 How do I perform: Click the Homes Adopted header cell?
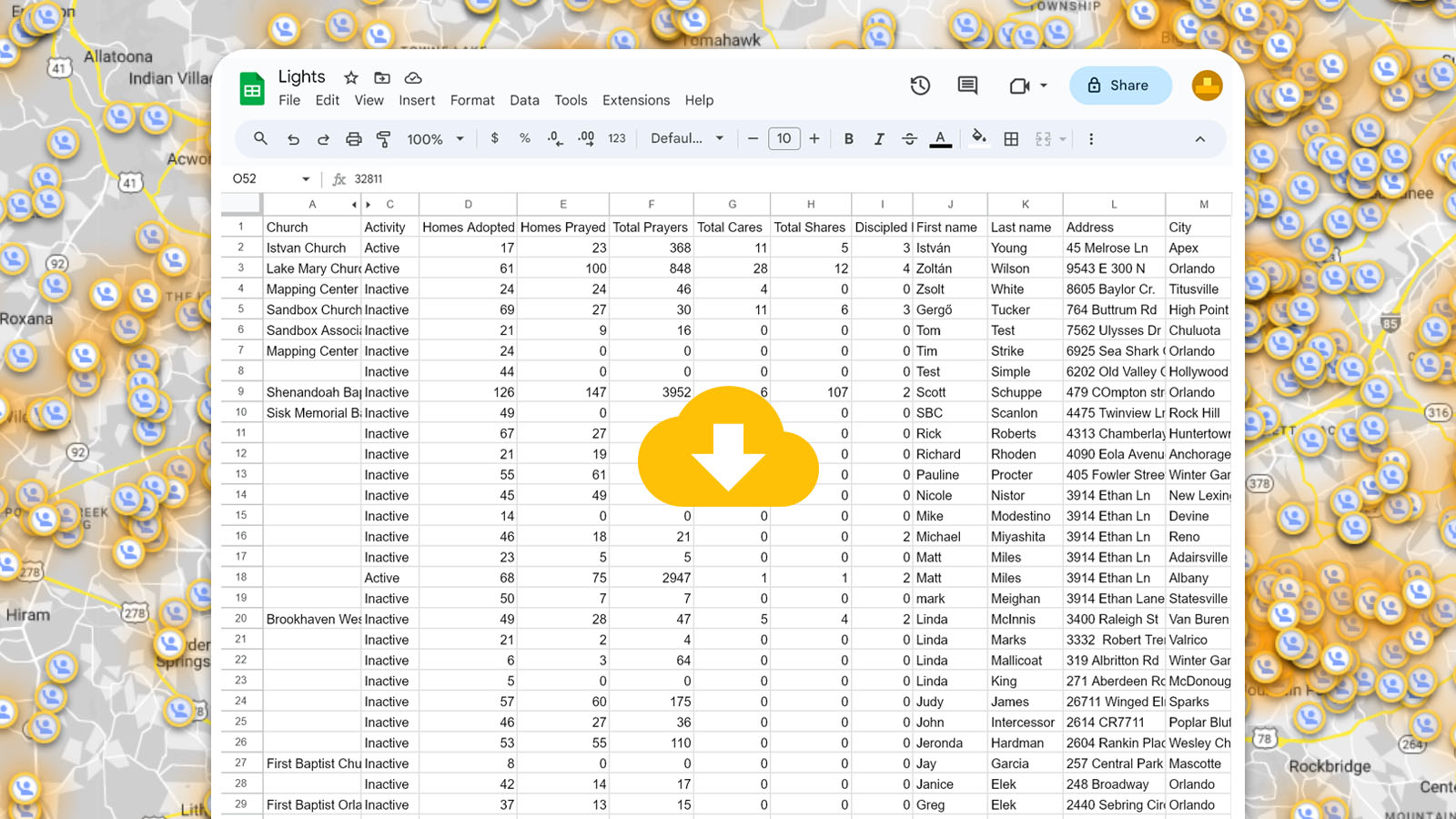(x=468, y=227)
